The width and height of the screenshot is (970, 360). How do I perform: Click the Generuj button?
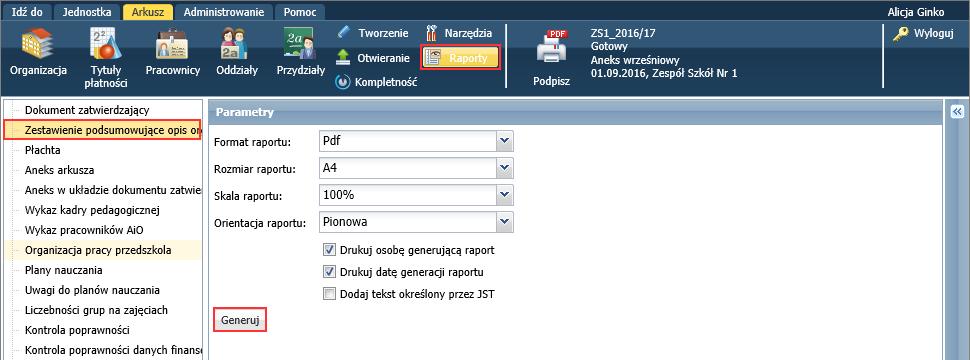(240, 320)
